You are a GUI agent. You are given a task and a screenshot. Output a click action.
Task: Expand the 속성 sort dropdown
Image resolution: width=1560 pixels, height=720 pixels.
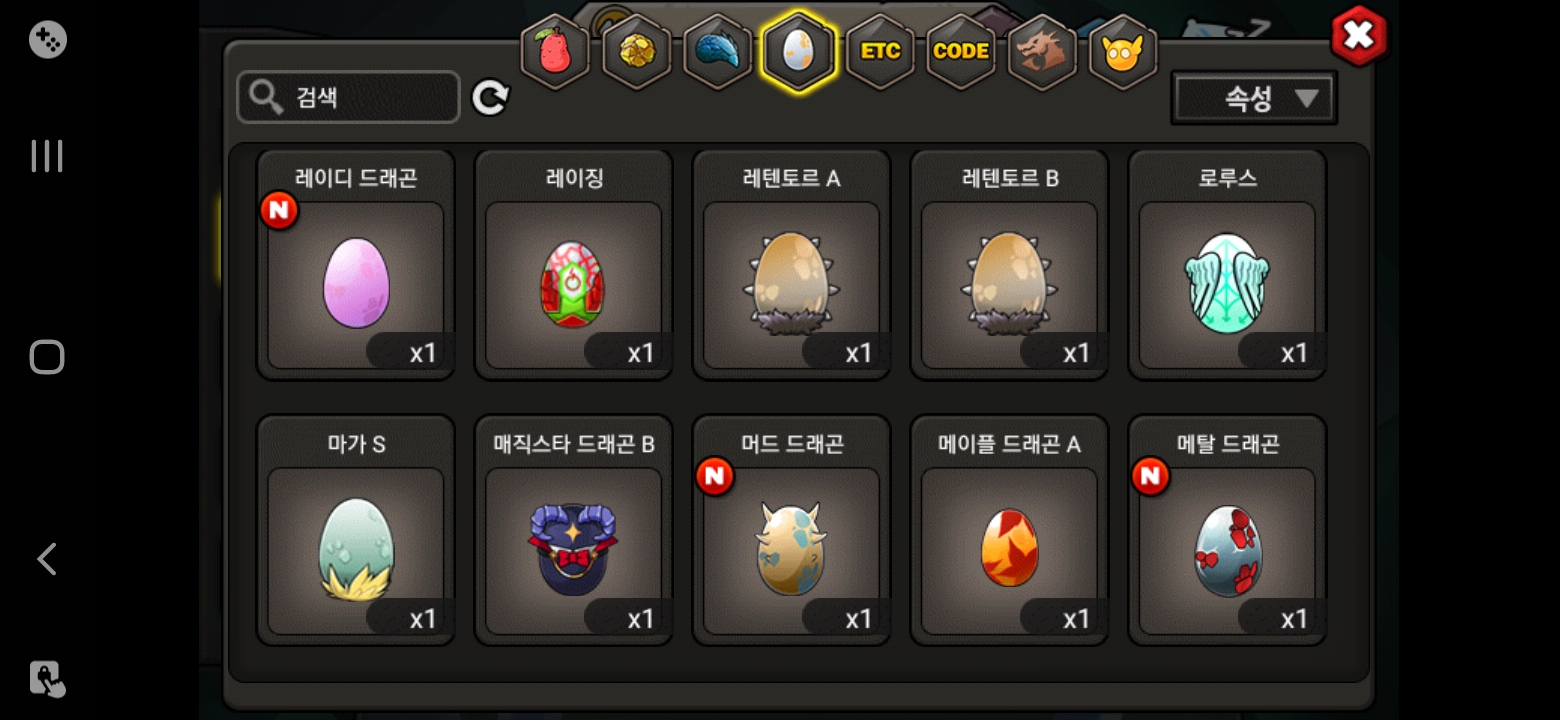coord(1254,98)
